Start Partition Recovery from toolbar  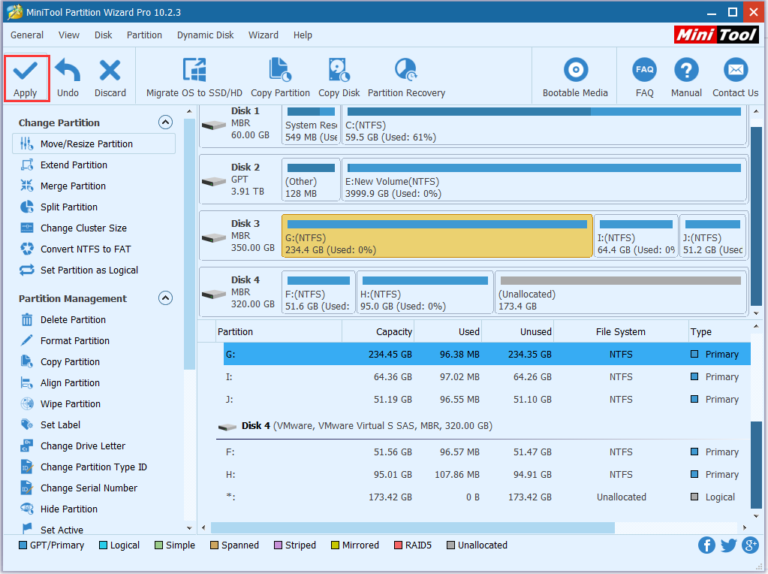[407, 78]
